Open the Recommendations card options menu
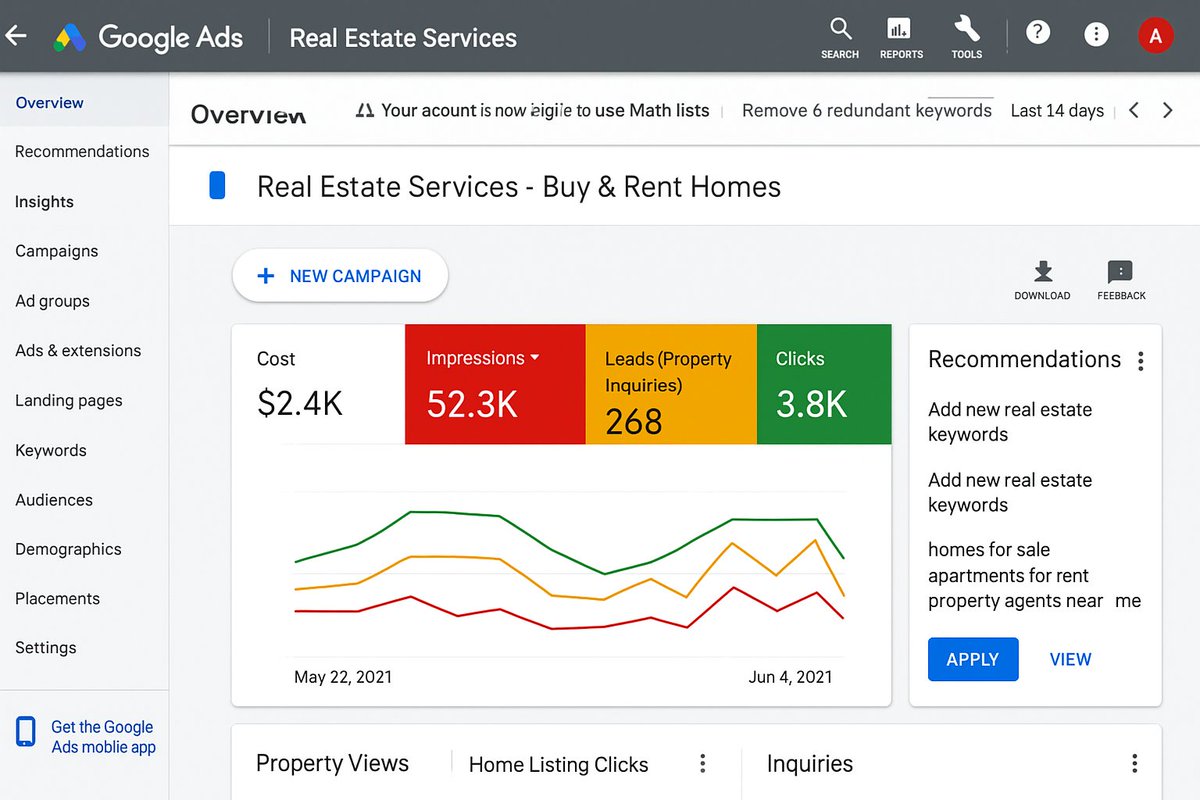This screenshot has width=1200, height=800. pyautogui.click(x=1141, y=361)
